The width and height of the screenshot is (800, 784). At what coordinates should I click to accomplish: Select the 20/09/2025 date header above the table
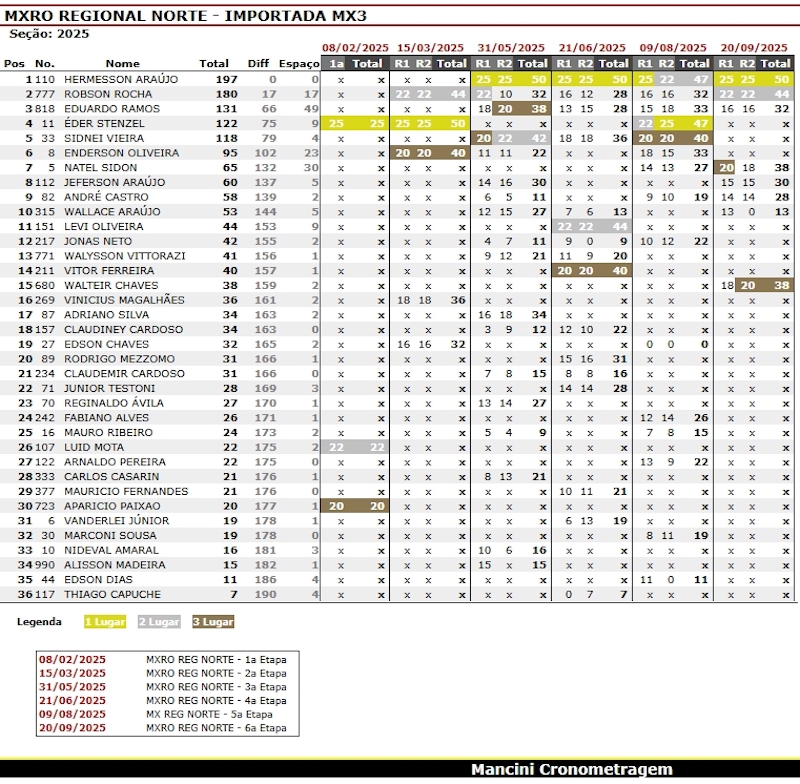point(754,48)
